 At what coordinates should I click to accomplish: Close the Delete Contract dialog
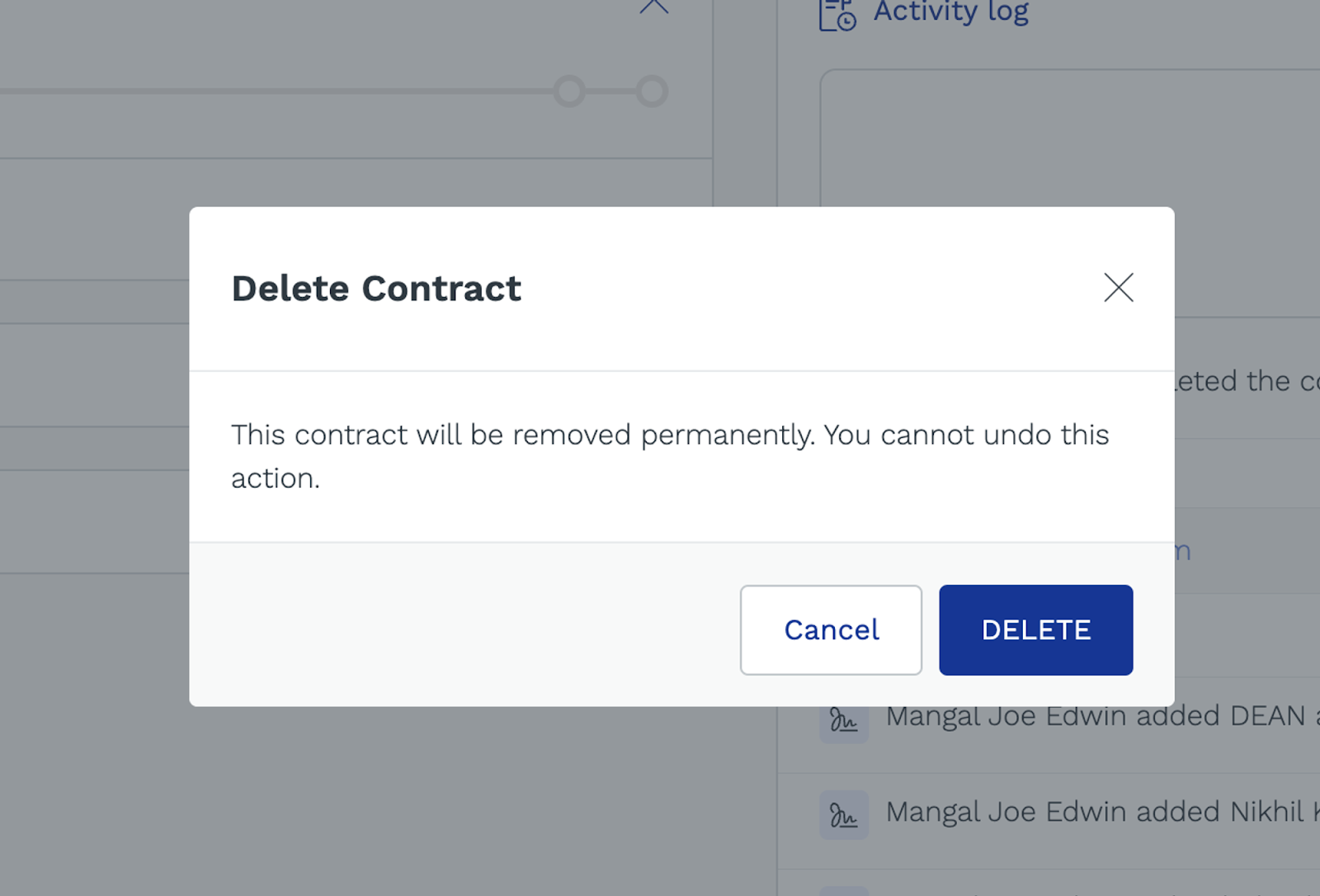[x=1118, y=288]
